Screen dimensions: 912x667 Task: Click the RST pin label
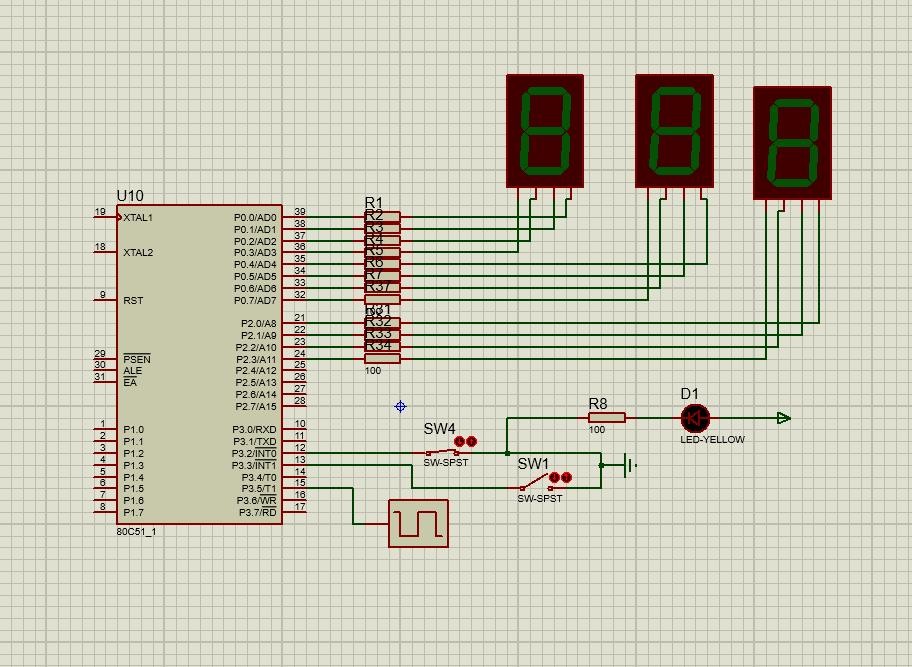(133, 301)
